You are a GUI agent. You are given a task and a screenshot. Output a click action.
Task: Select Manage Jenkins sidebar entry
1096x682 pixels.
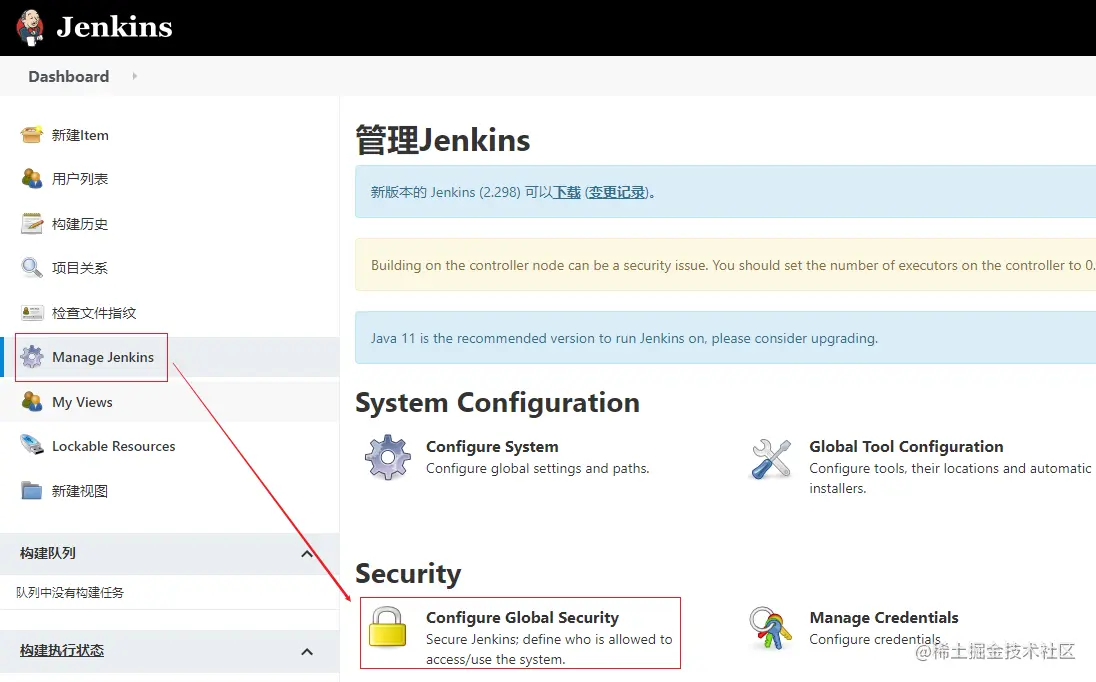[103, 357]
